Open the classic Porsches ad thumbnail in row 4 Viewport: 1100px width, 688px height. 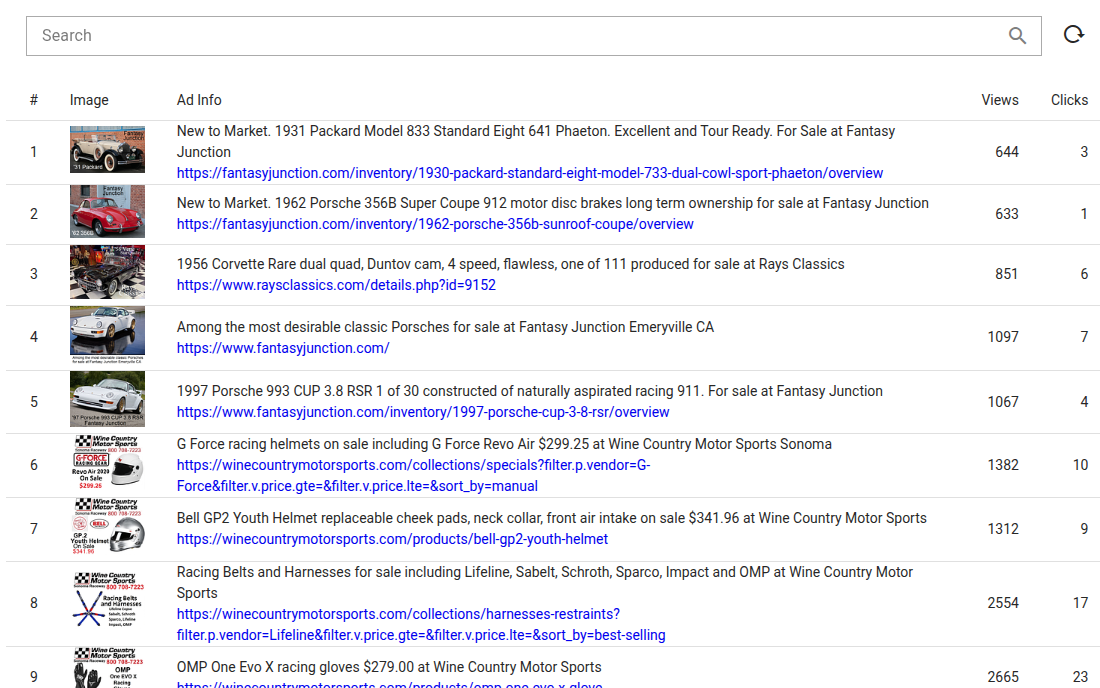(107, 335)
